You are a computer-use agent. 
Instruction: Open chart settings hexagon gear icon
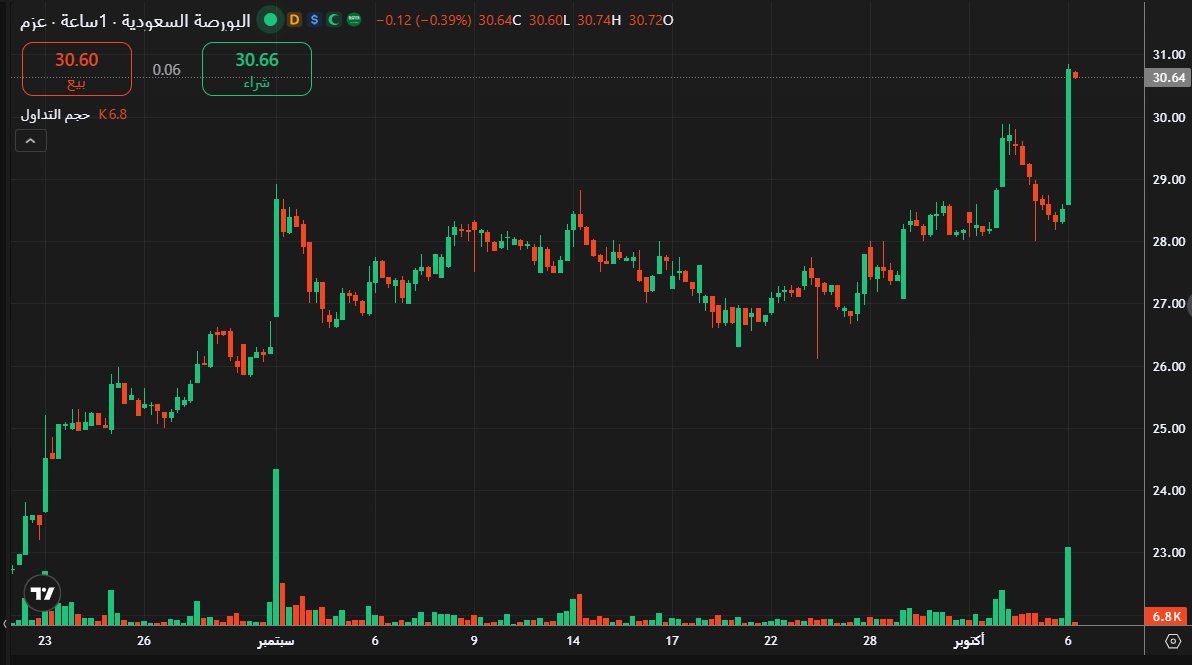[1173, 641]
